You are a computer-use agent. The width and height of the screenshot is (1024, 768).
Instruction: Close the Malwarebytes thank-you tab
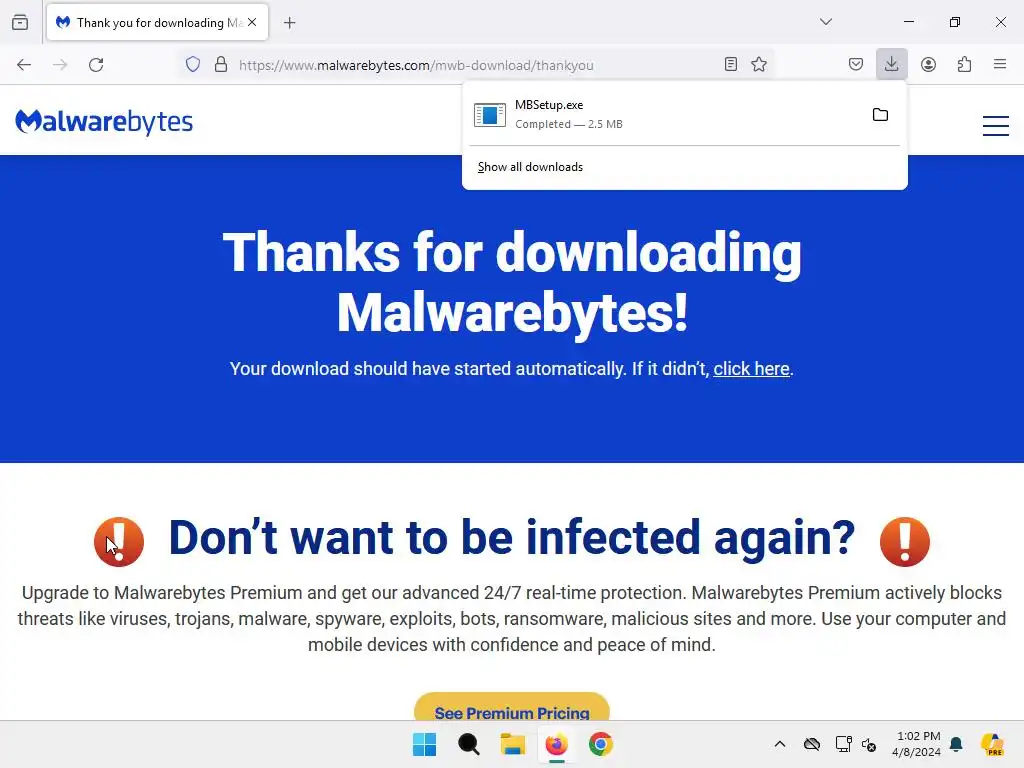252,22
